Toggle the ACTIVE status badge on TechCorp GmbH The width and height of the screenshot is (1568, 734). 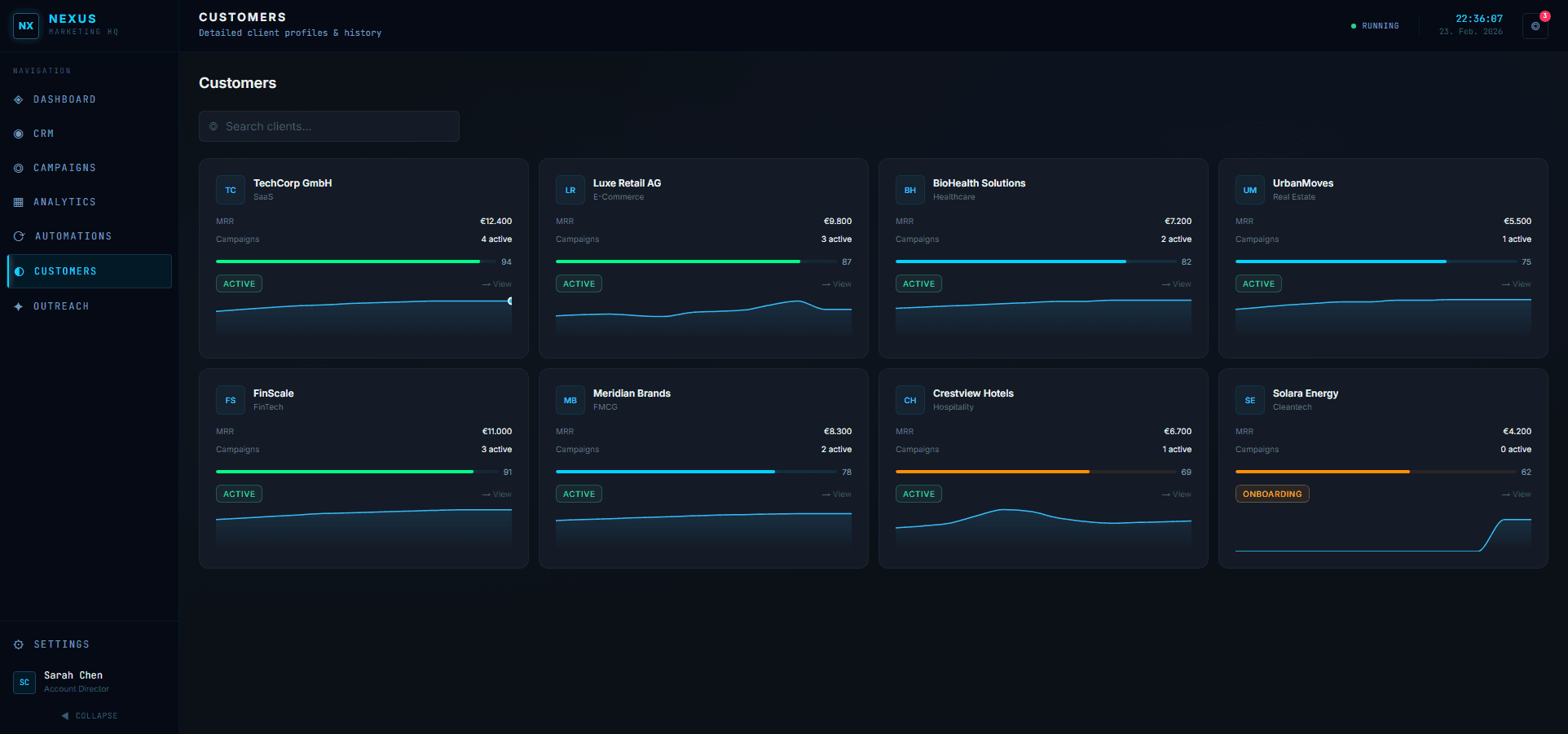click(238, 283)
